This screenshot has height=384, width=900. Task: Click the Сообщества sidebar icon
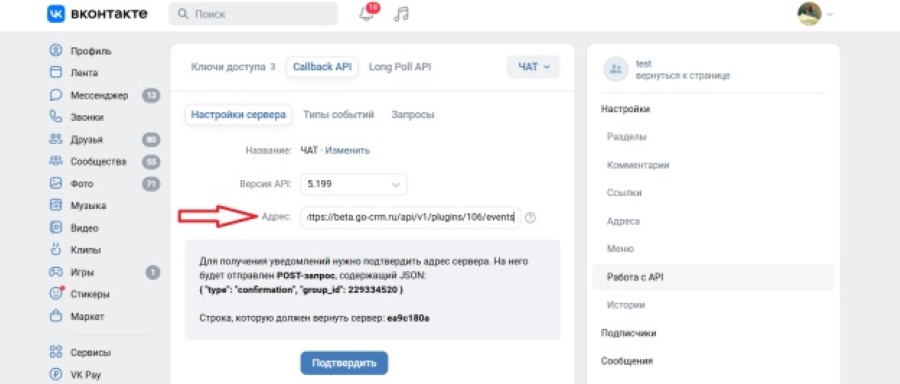click(56, 161)
